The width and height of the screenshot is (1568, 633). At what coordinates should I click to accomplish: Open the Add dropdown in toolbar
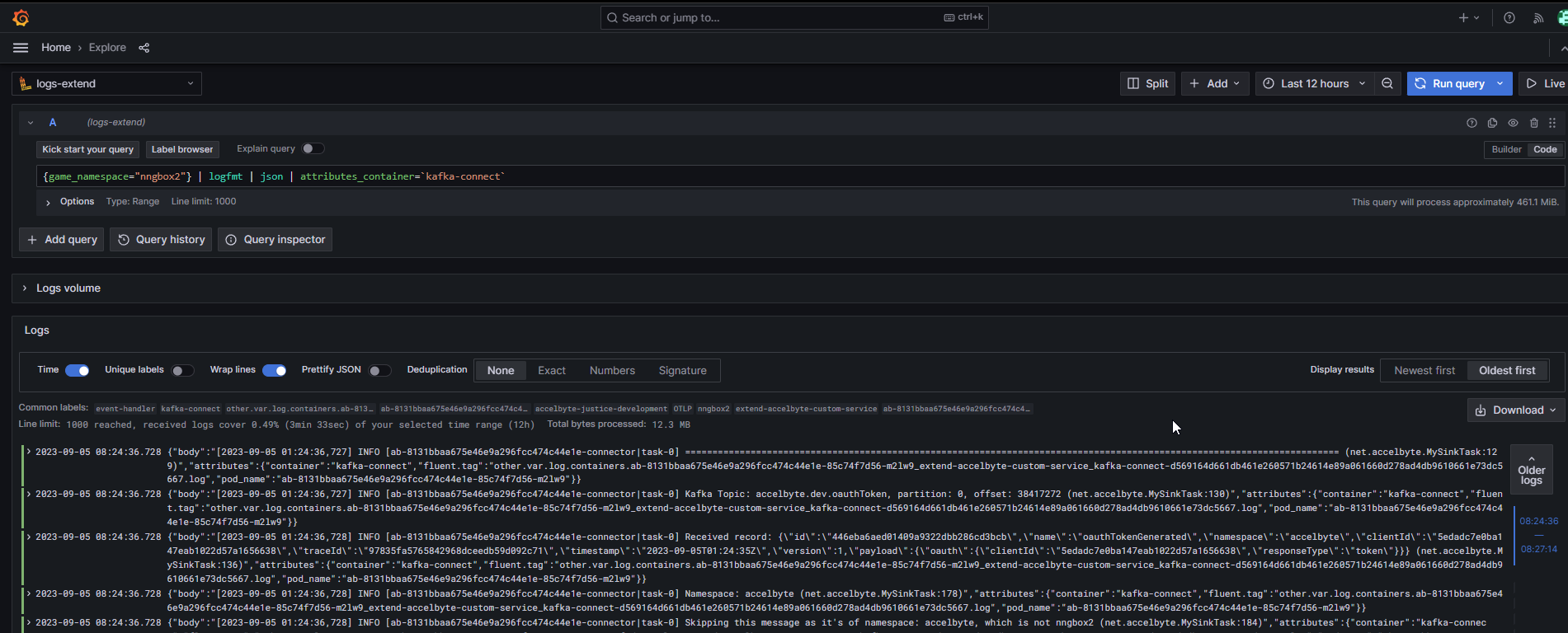pos(1215,83)
